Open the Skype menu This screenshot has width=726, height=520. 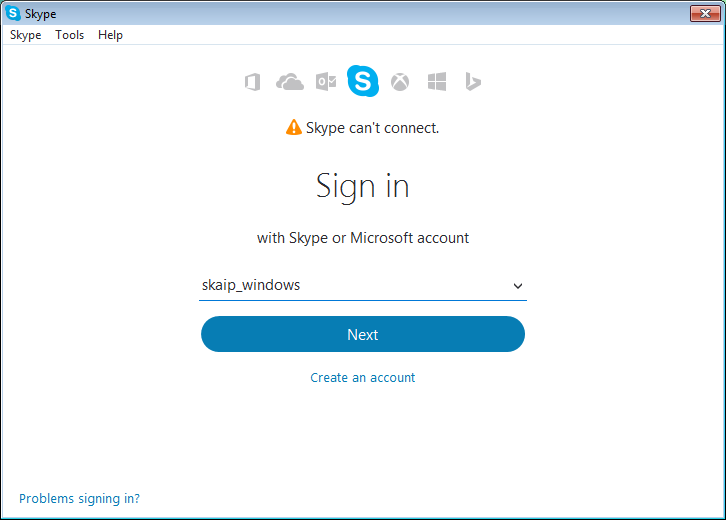coord(25,35)
